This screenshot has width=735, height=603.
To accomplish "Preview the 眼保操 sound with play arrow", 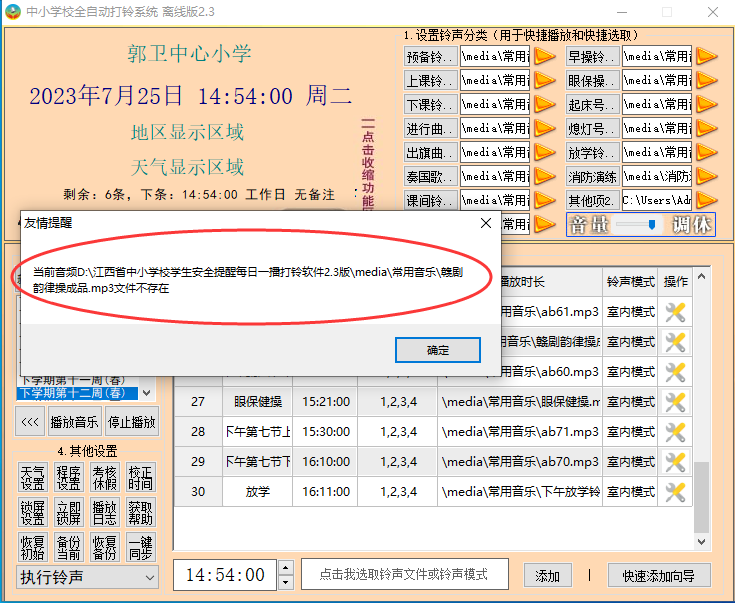I will [707, 80].
